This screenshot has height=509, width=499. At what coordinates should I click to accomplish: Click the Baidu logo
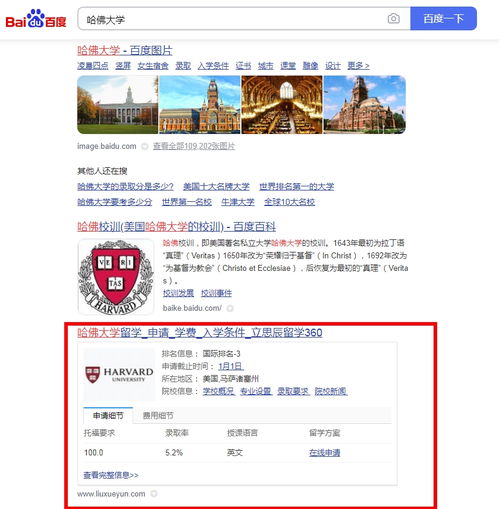[36, 19]
